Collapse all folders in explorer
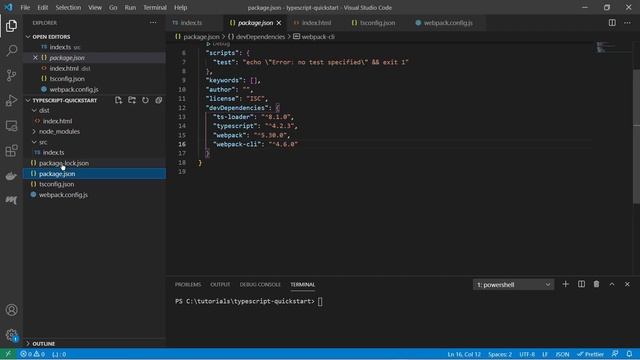The width and height of the screenshot is (640, 360). point(159,100)
